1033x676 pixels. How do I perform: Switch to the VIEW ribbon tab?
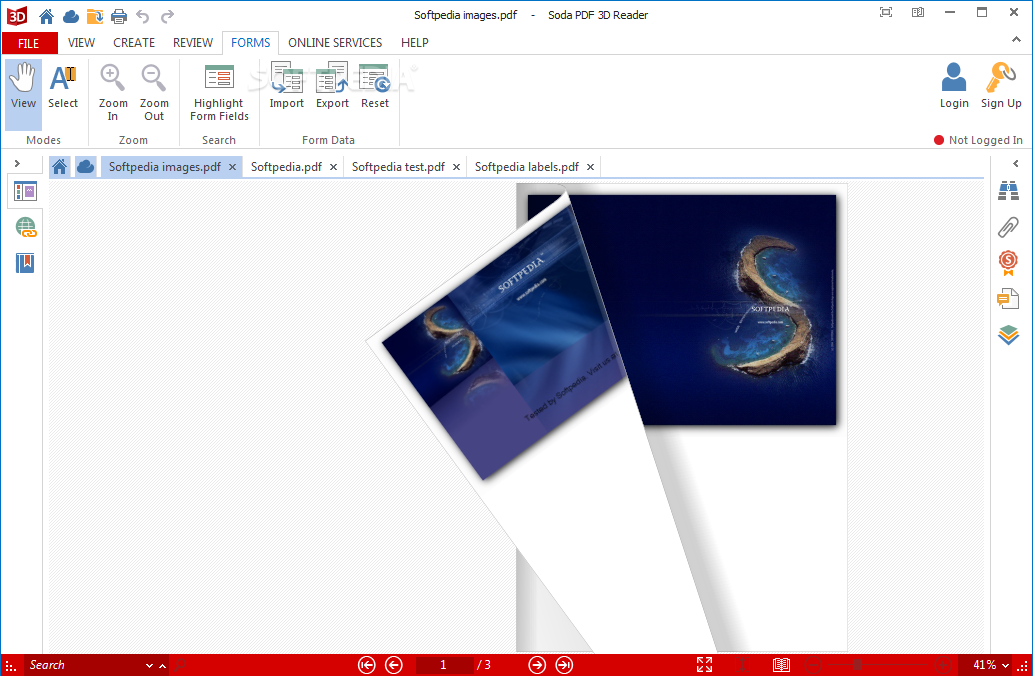tap(81, 43)
